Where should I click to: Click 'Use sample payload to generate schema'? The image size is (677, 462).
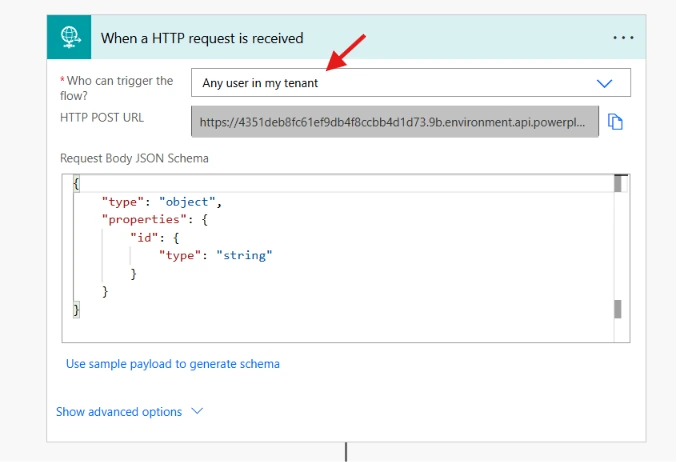point(173,364)
